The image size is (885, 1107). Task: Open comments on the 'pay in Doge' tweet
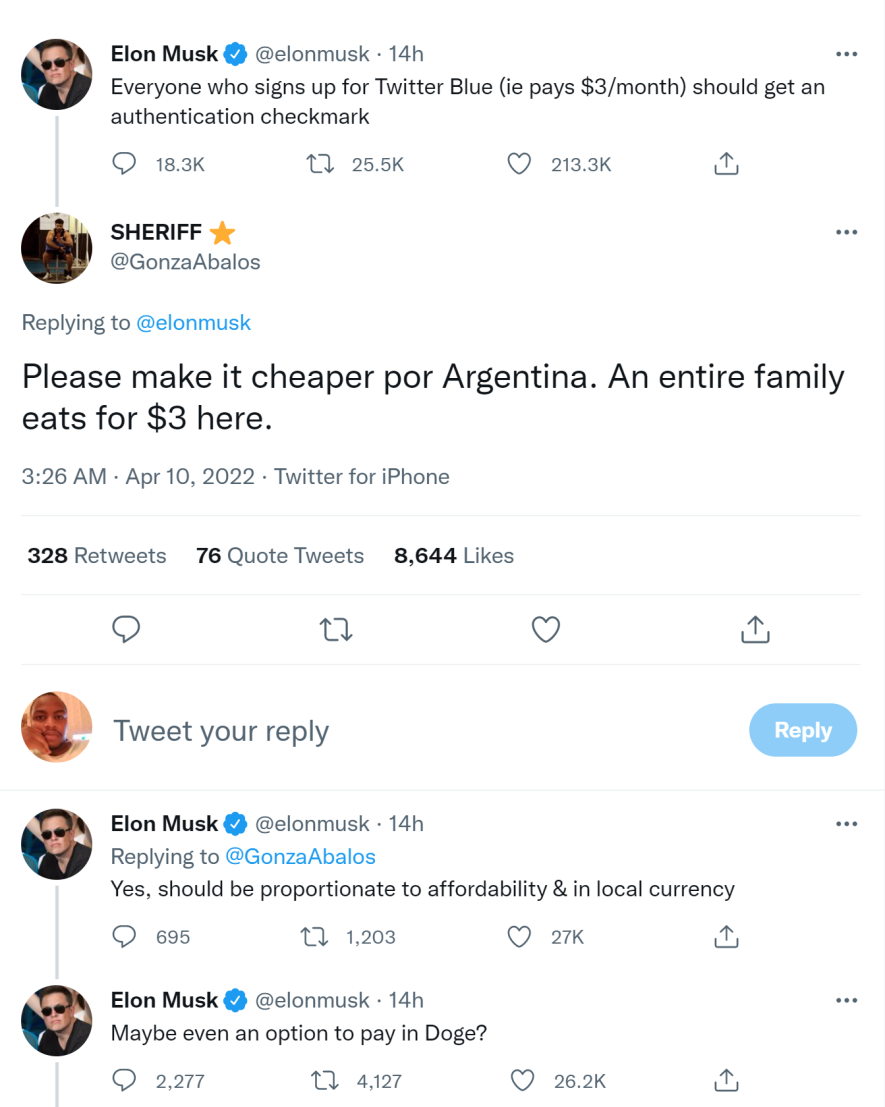124,1080
